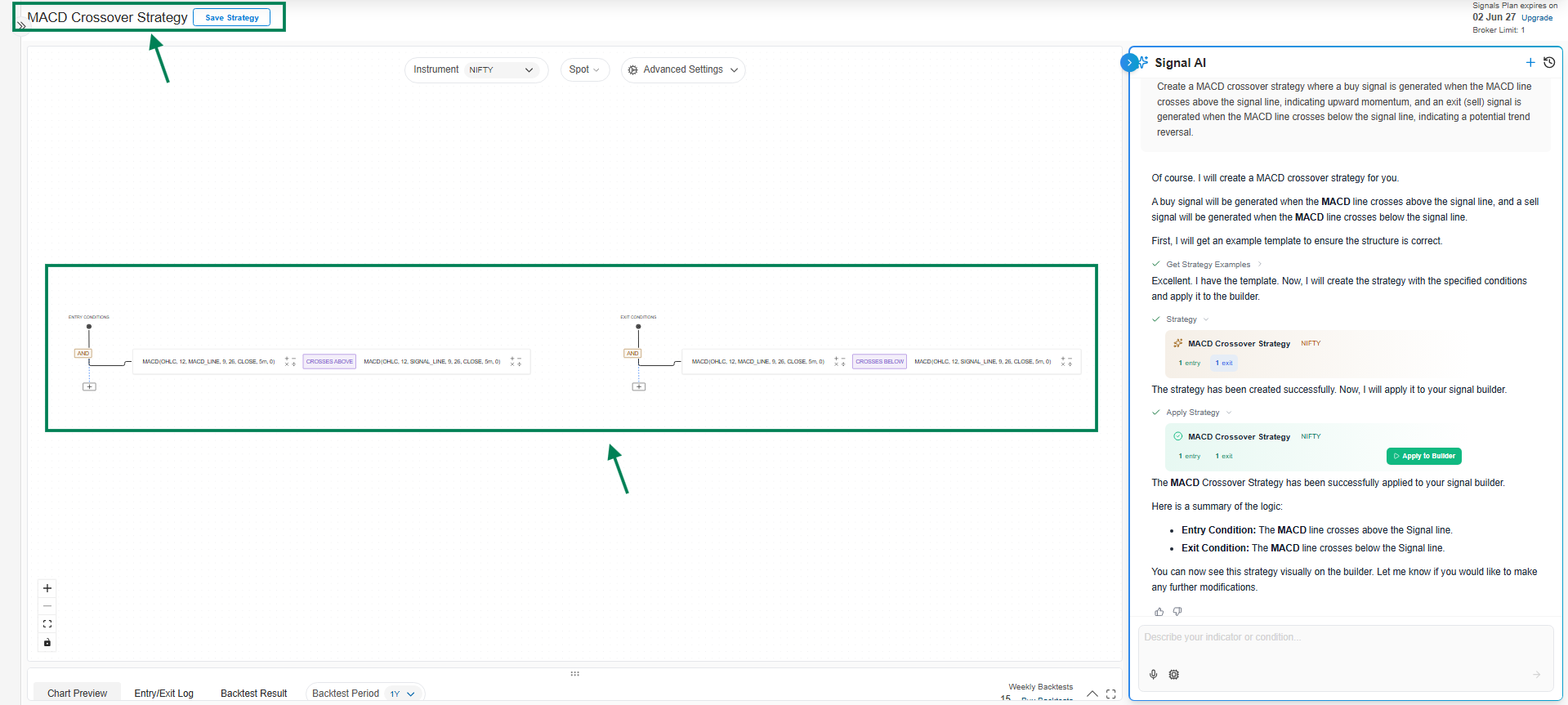The width and height of the screenshot is (1568, 705).
Task: Click the green Apply to Builder button
Action: coord(1423,456)
